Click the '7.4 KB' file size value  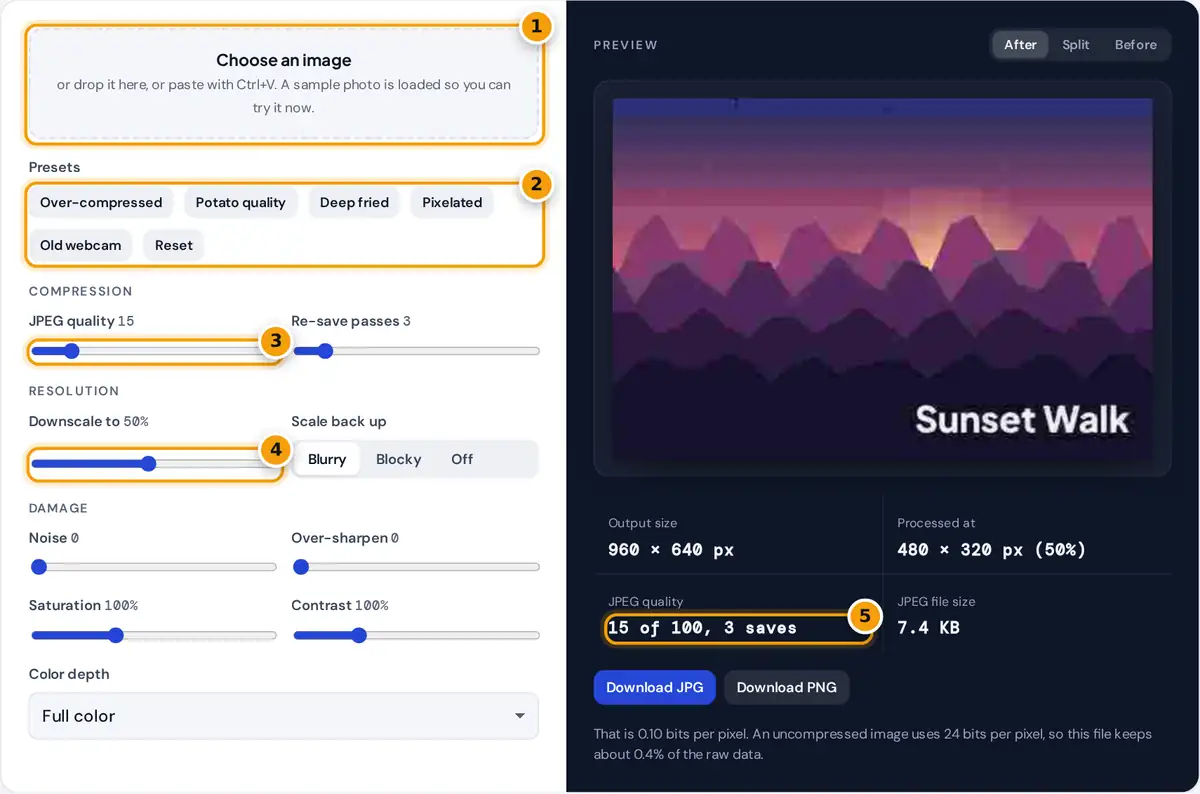pos(928,628)
